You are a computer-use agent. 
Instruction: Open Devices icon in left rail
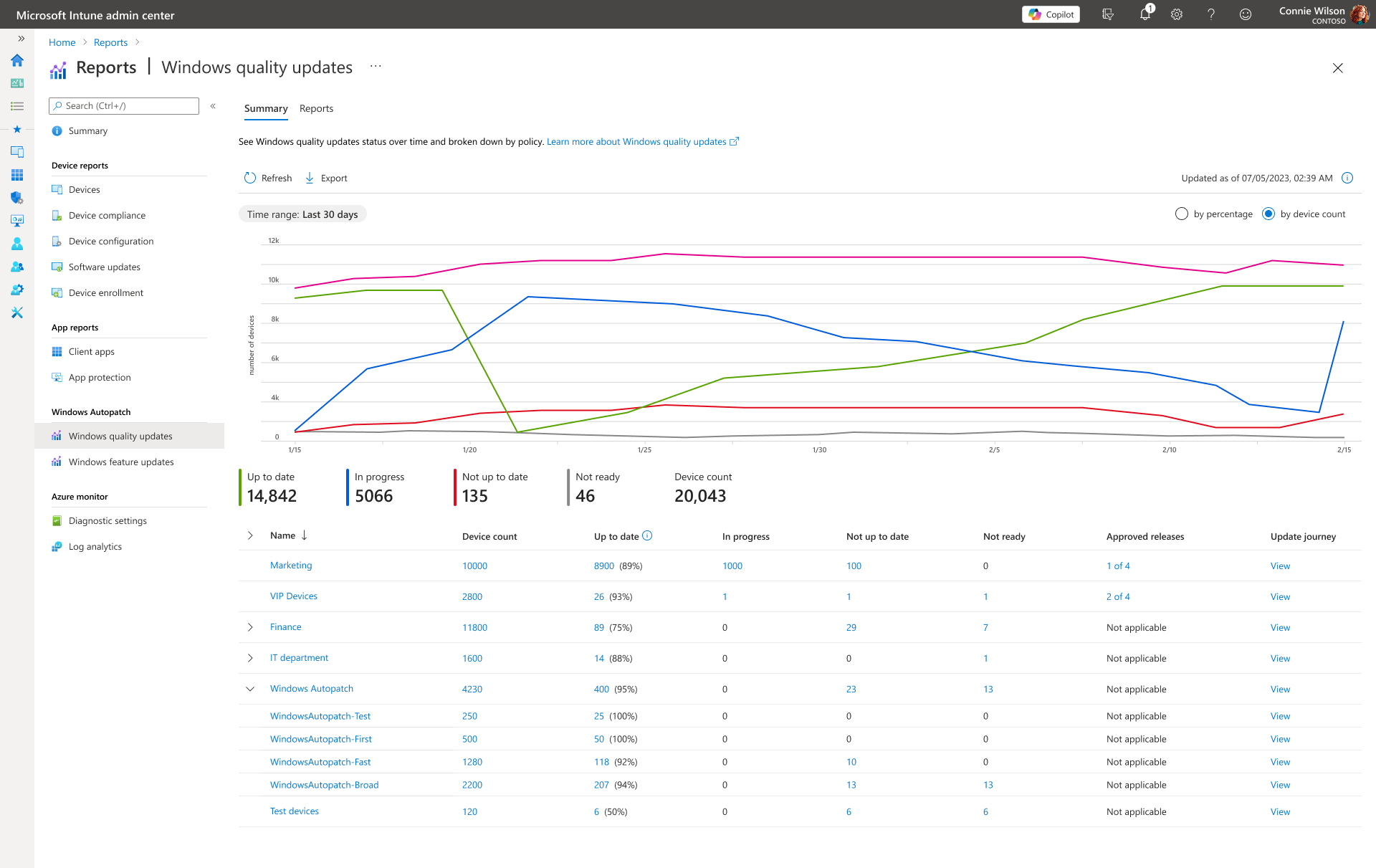tap(17, 152)
